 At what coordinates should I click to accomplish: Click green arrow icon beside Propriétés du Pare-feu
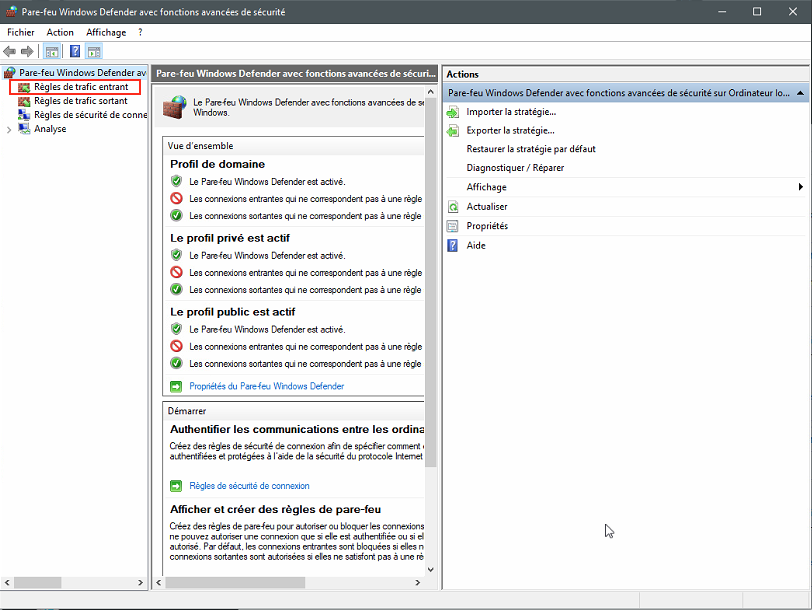pyautogui.click(x=176, y=386)
